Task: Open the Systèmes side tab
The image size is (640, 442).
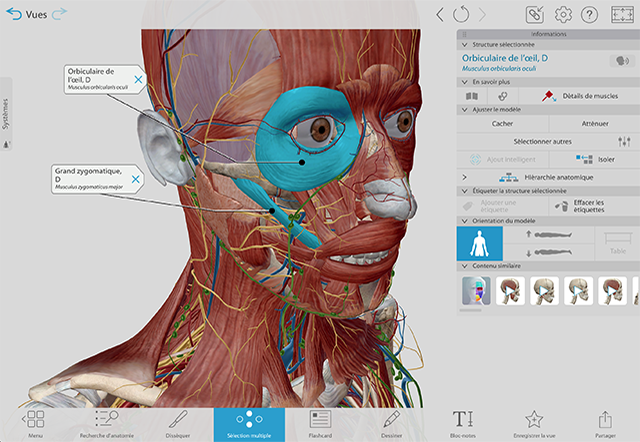Action: coord(6,114)
